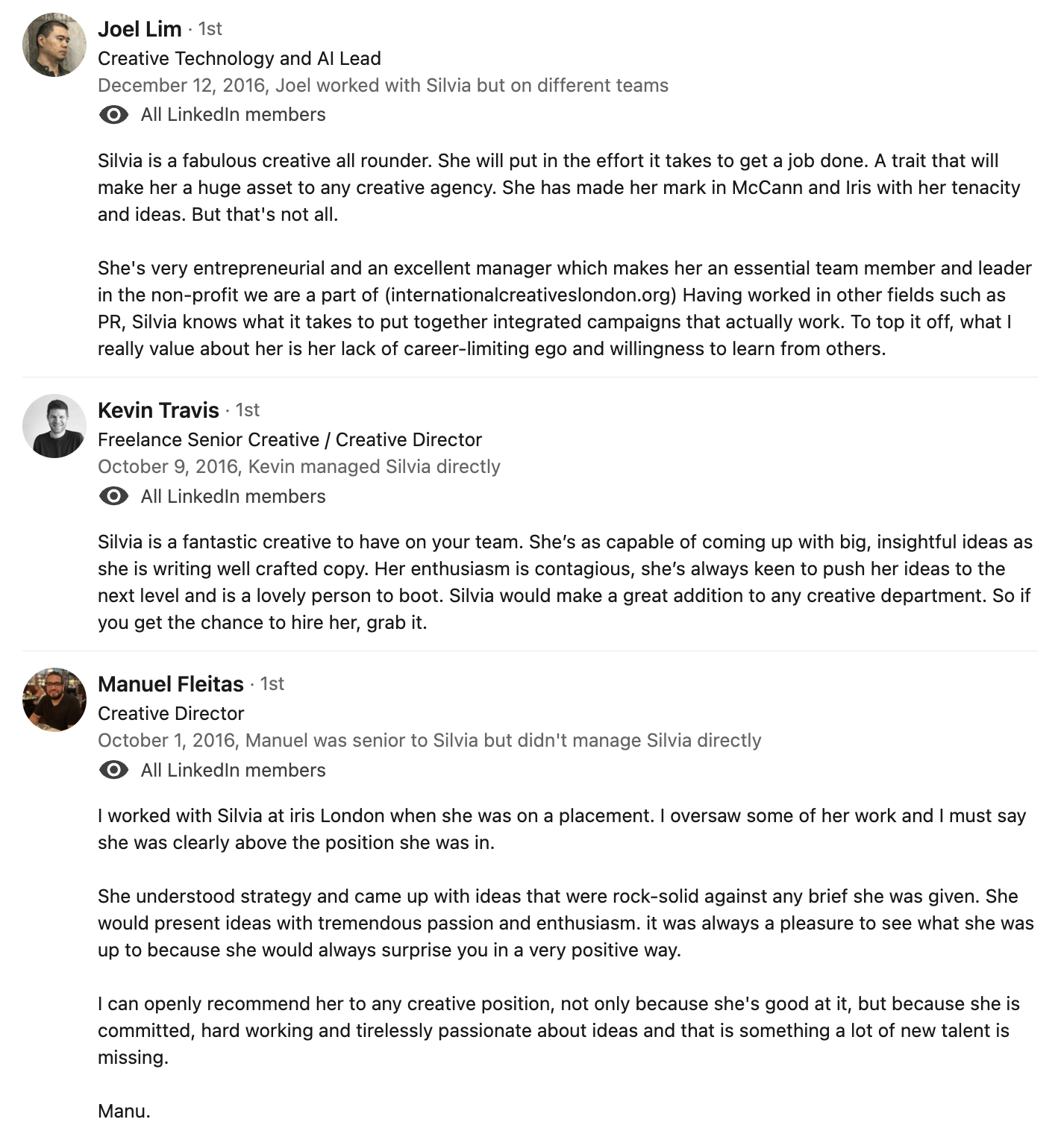Click Kevin's headline "Freelance Senior Creative / Creative Director"
This screenshot has width=1064, height=1131.
point(290,439)
